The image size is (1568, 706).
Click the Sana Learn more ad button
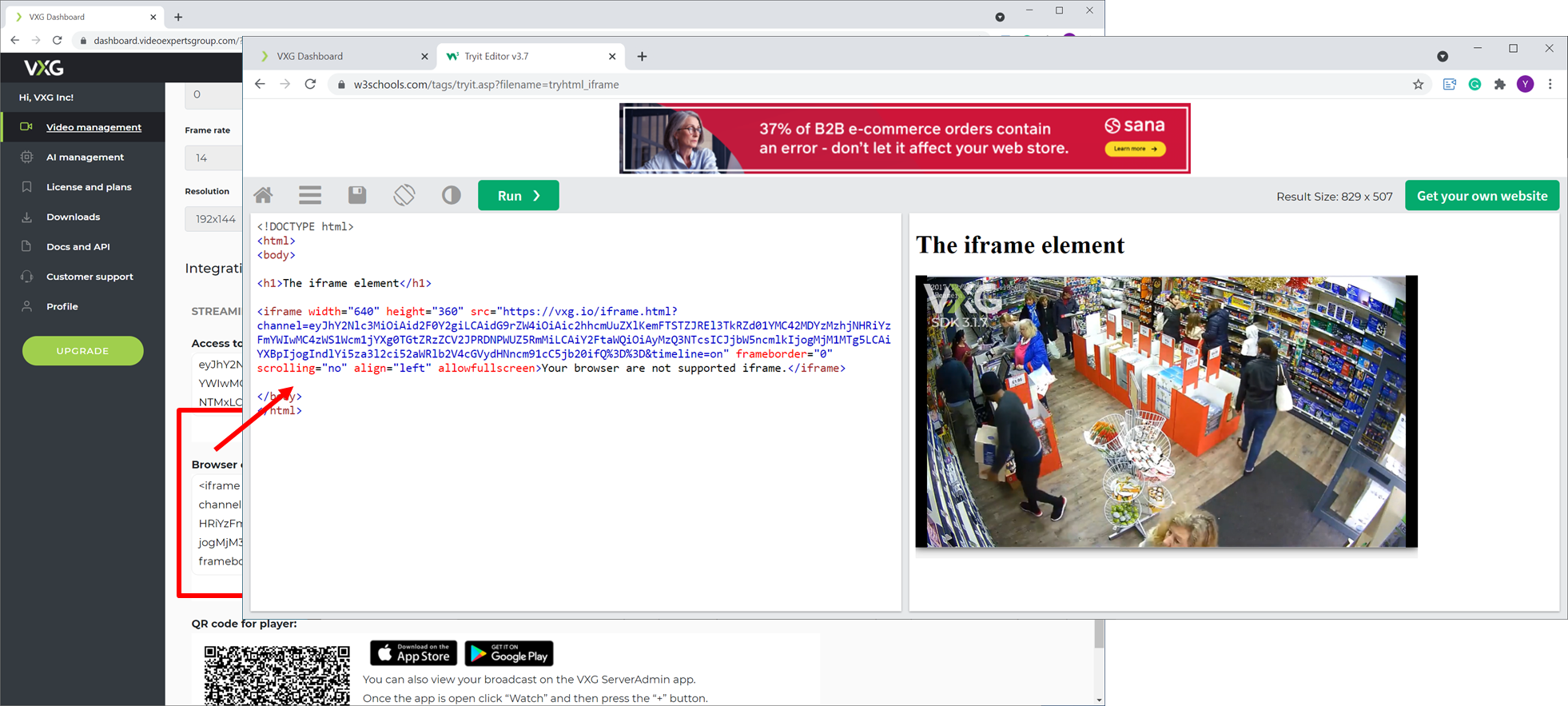click(x=1135, y=149)
